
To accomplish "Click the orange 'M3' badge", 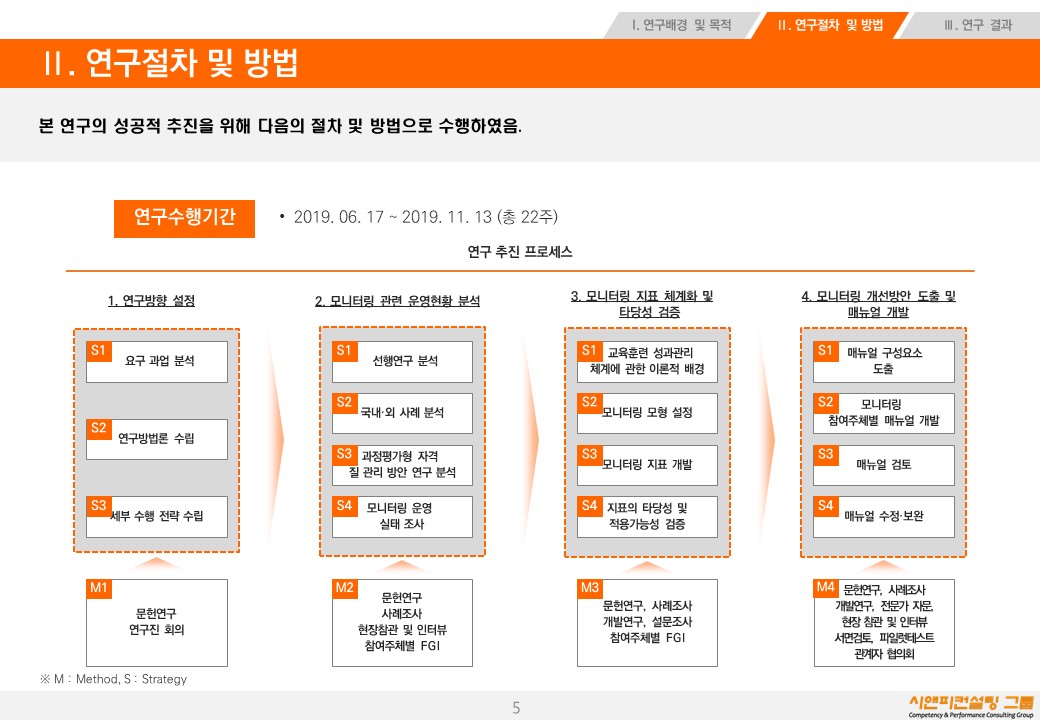I will coord(590,588).
